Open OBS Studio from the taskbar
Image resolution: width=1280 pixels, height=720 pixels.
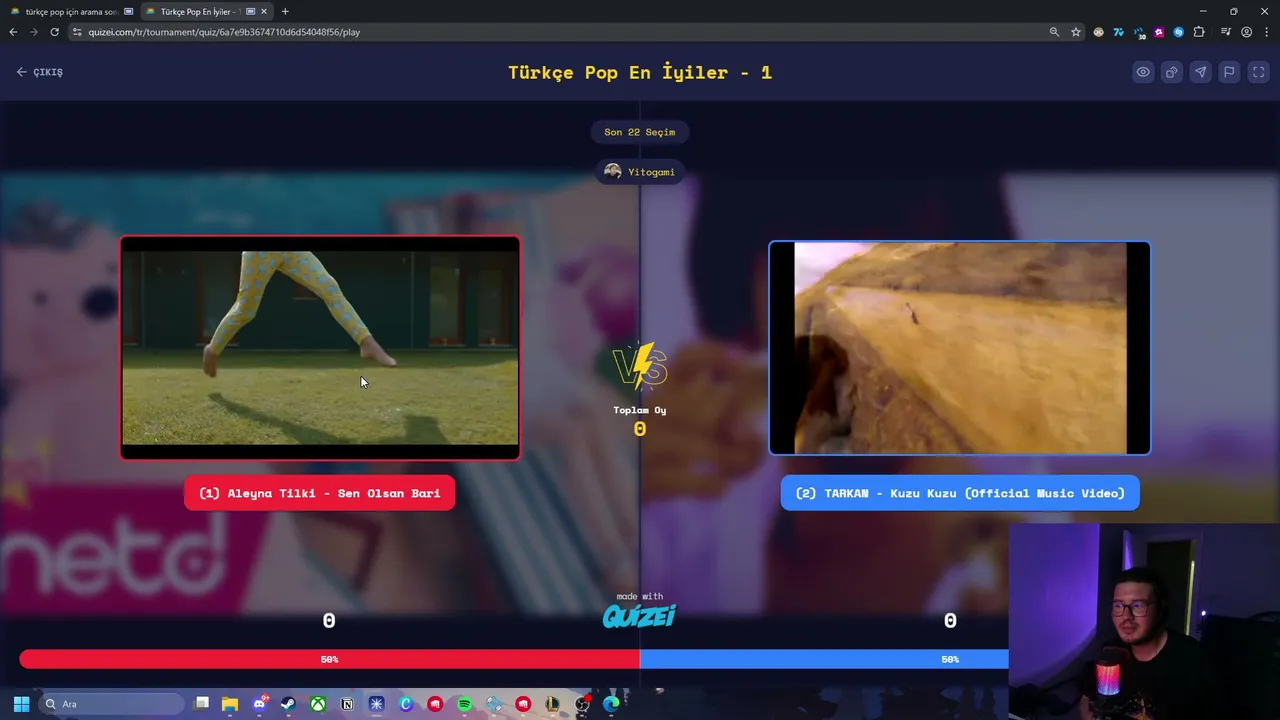pyautogui.click(x=582, y=704)
